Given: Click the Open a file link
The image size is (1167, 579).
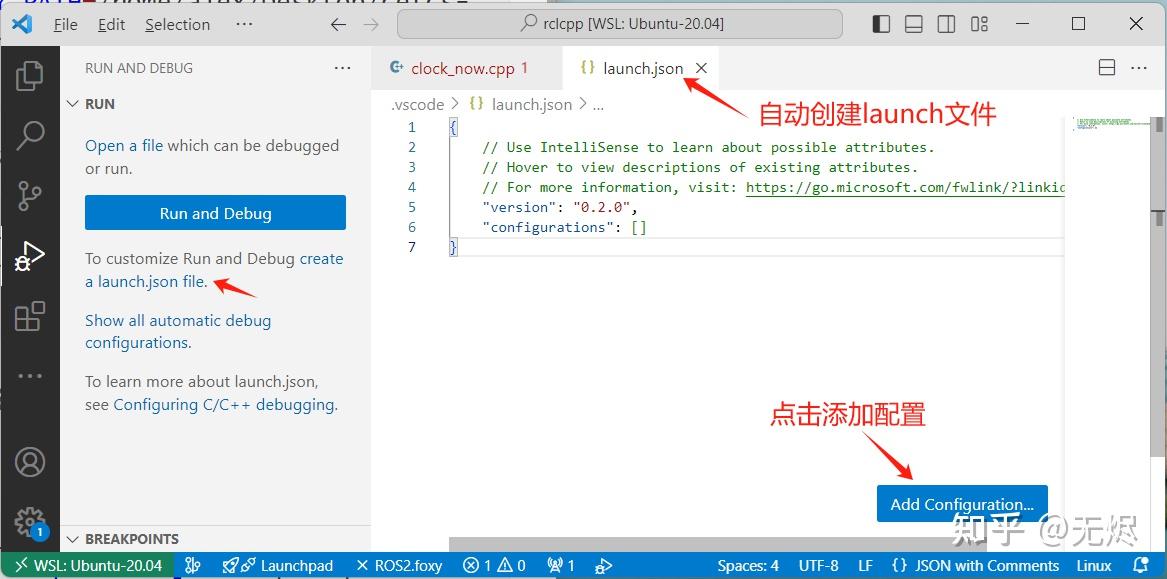Looking at the screenshot, I should pyautogui.click(x=124, y=146).
